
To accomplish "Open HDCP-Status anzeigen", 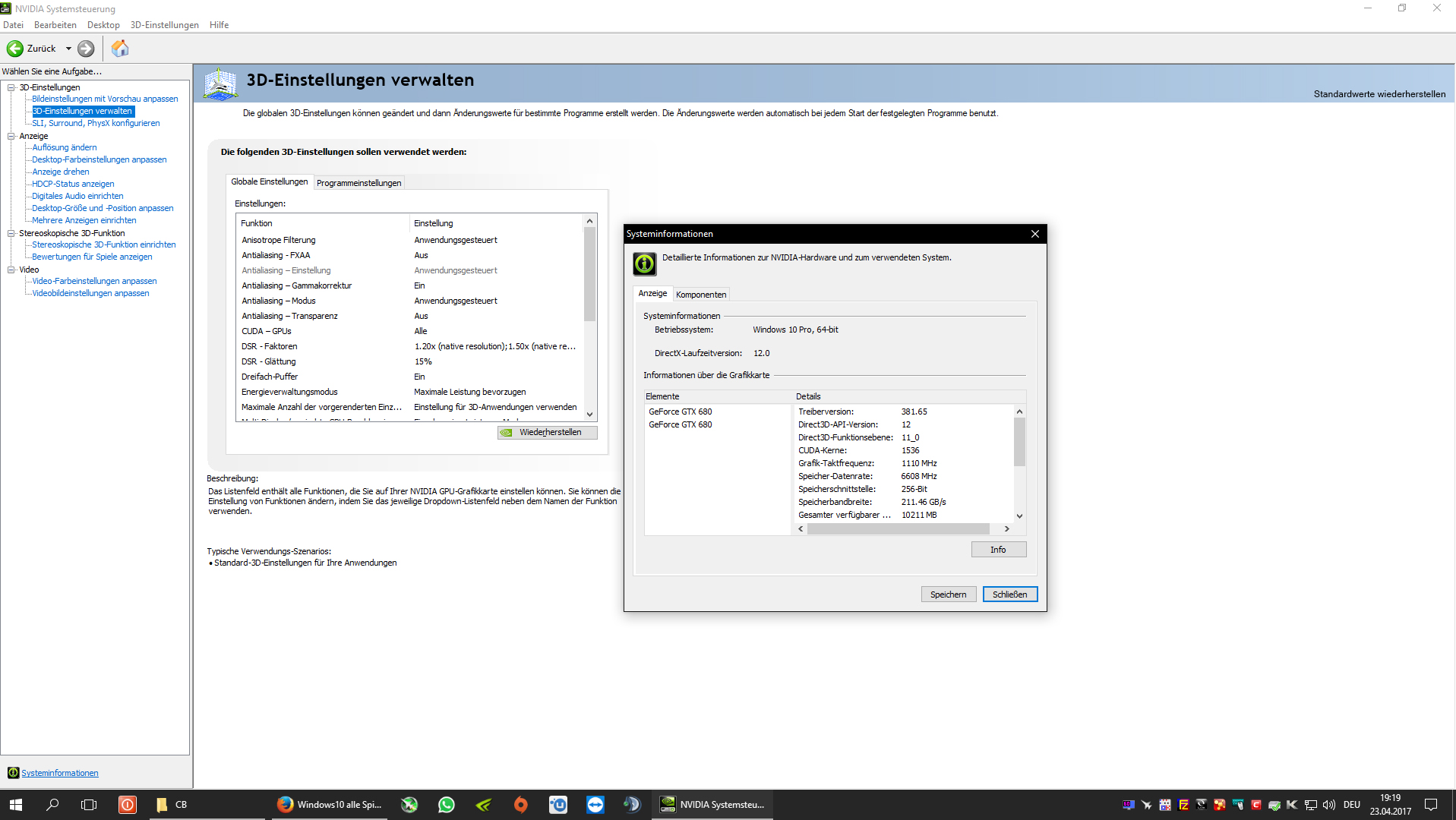I will [x=73, y=184].
